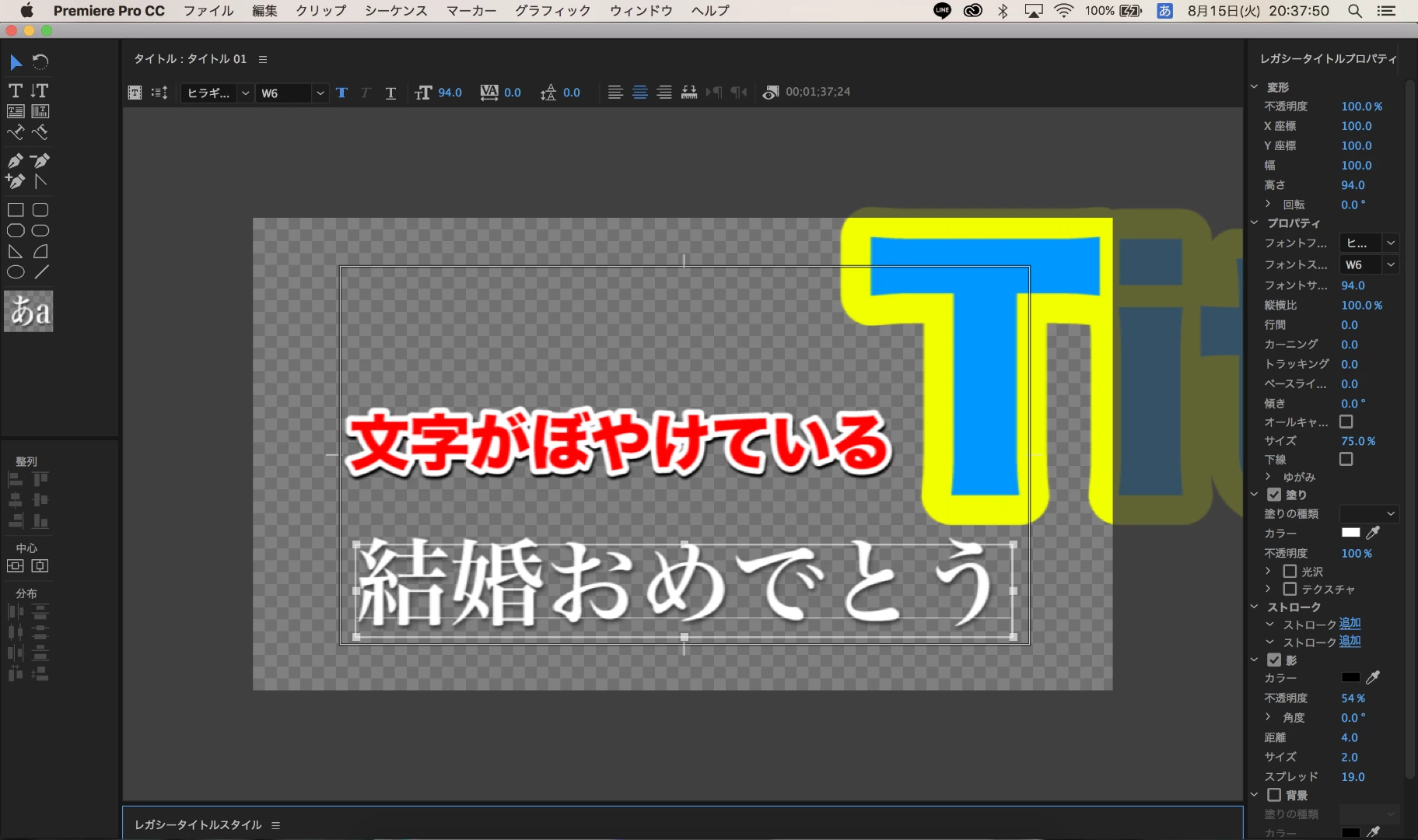Open the 編集 menu

[x=264, y=11]
